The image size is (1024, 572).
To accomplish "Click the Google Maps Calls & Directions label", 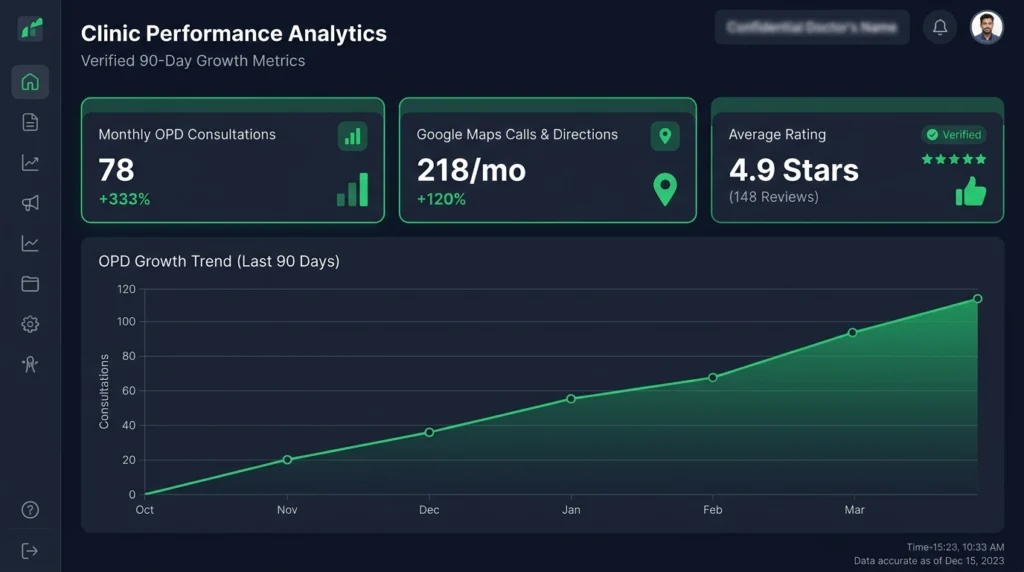I will pos(517,135).
